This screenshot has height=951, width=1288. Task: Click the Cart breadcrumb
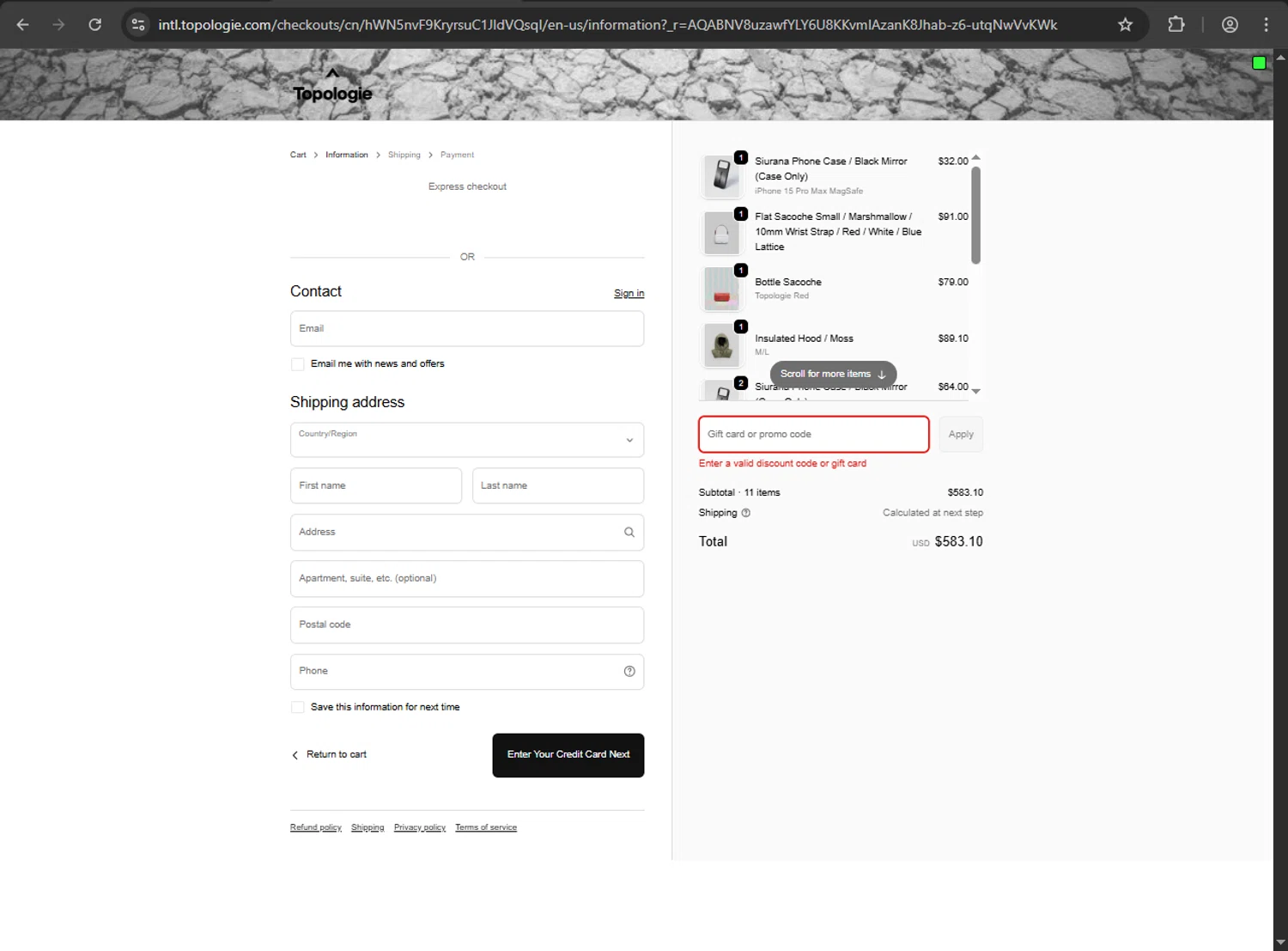(x=298, y=155)
